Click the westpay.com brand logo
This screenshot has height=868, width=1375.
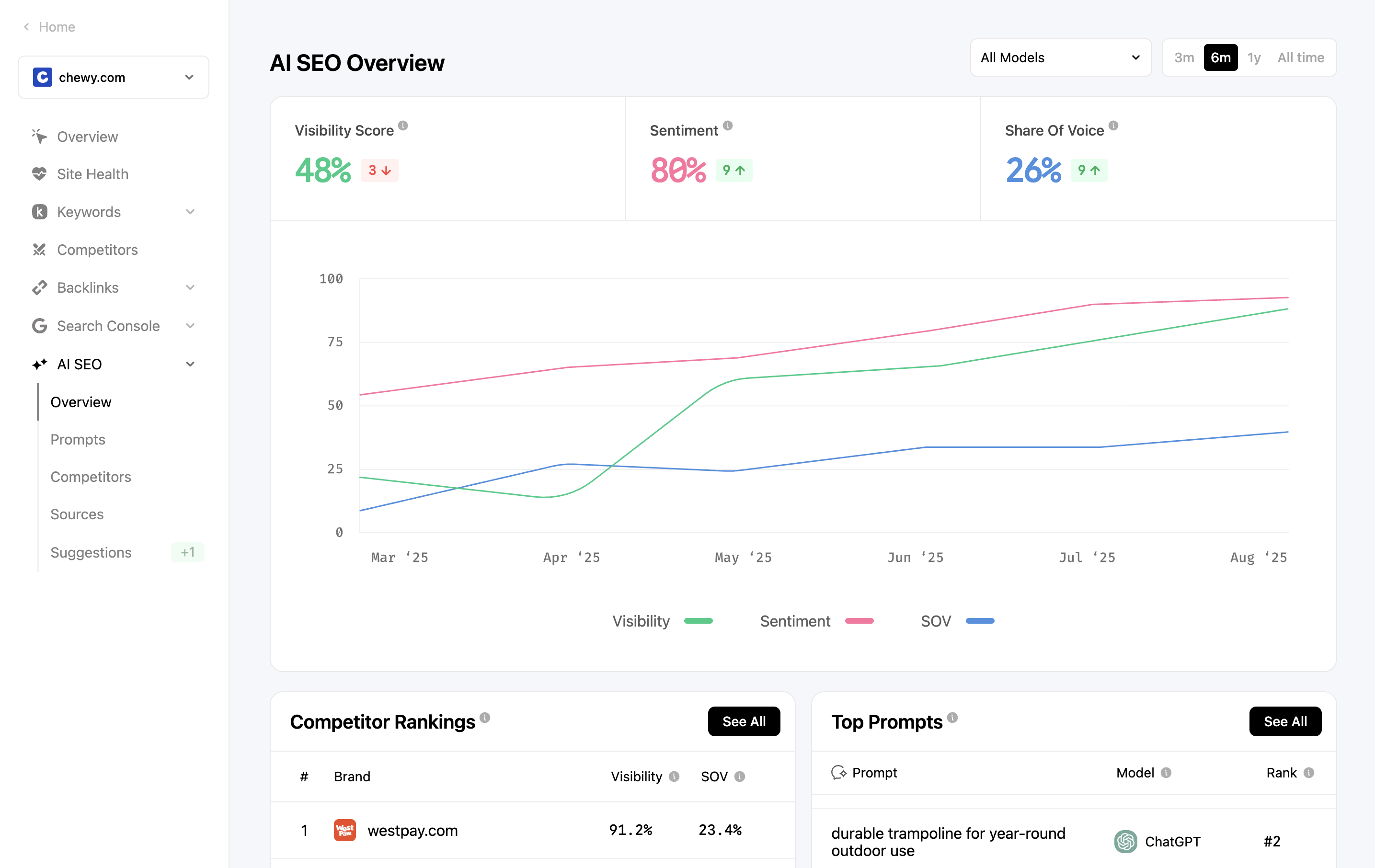345,830
